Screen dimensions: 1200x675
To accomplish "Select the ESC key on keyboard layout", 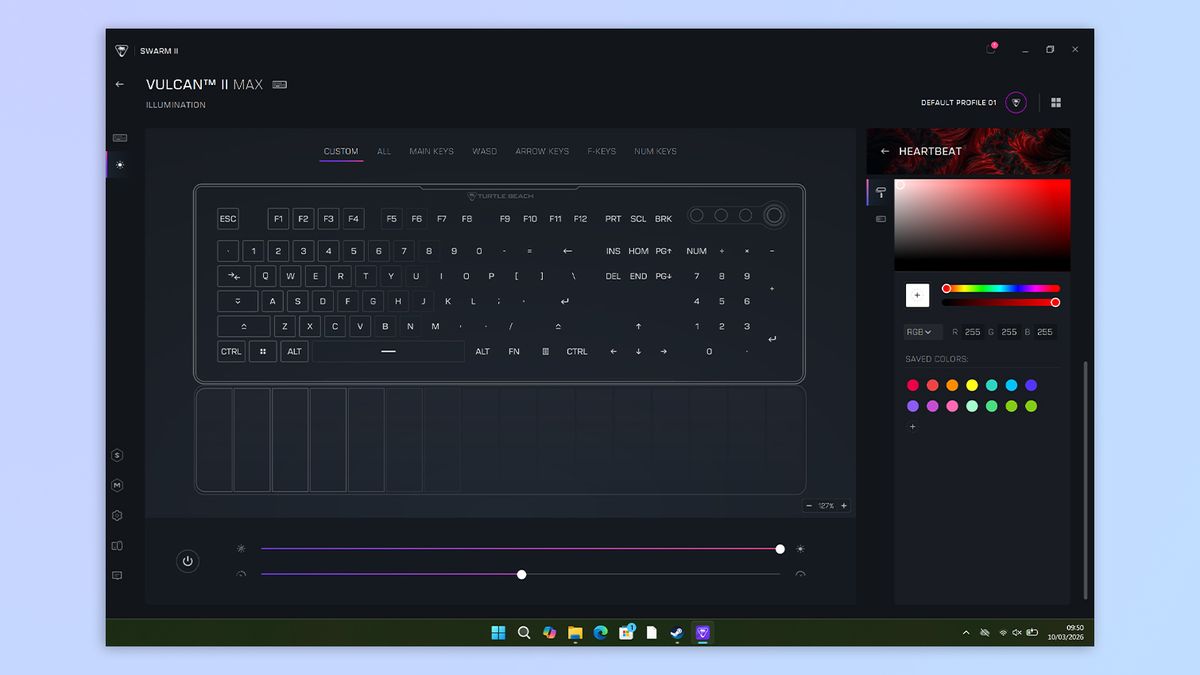I will [x=228, y=219].
